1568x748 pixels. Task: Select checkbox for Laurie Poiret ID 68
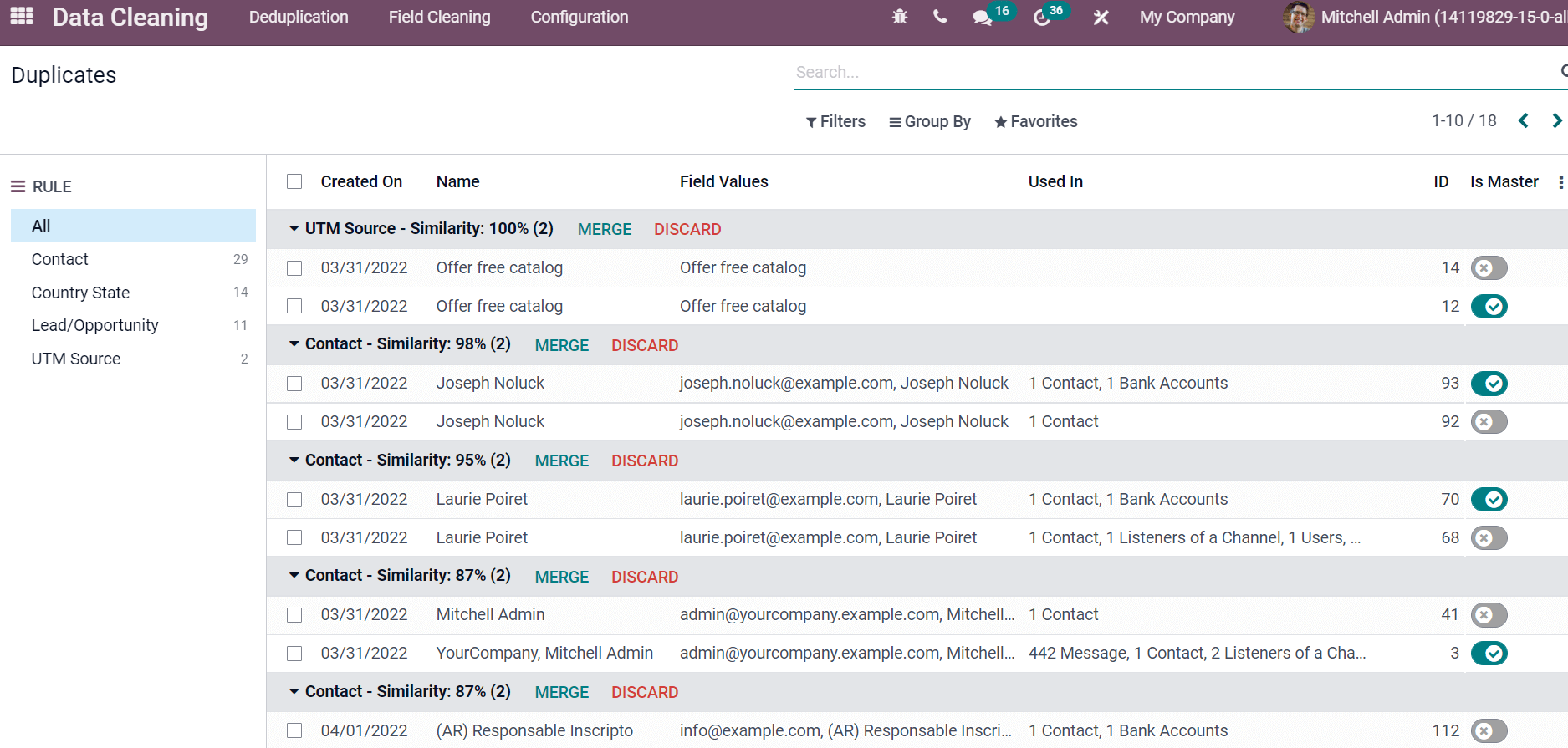294,538
